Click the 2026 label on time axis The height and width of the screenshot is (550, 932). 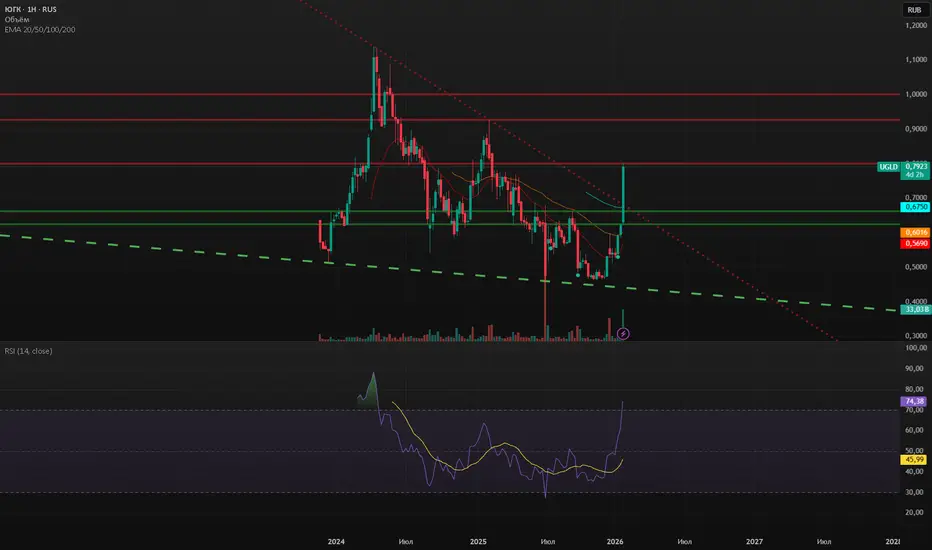pyautogui.click(x=615, y=542)
